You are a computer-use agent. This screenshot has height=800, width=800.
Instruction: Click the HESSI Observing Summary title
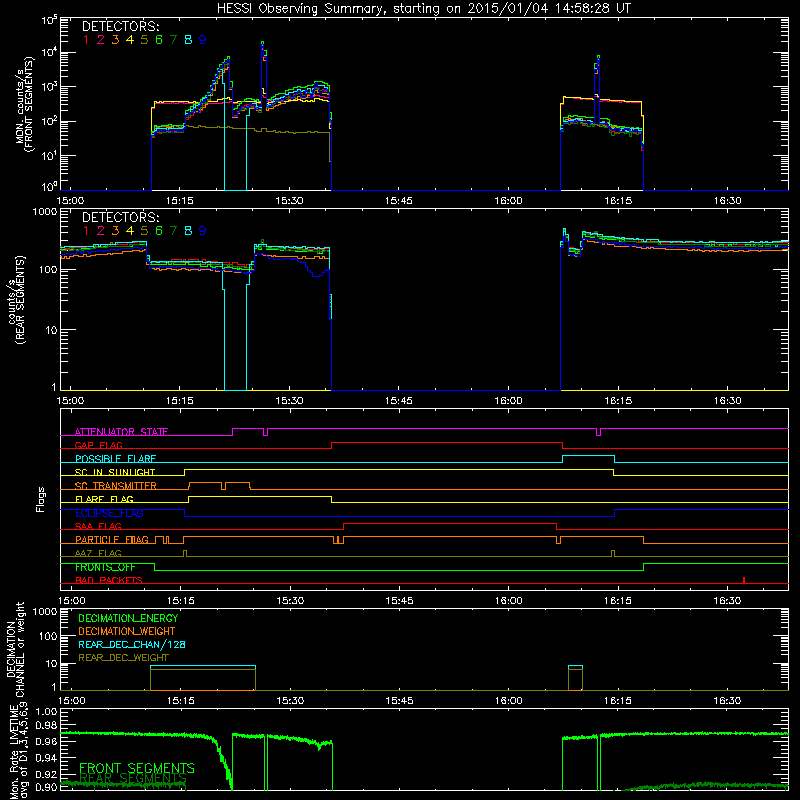(423, 9)
